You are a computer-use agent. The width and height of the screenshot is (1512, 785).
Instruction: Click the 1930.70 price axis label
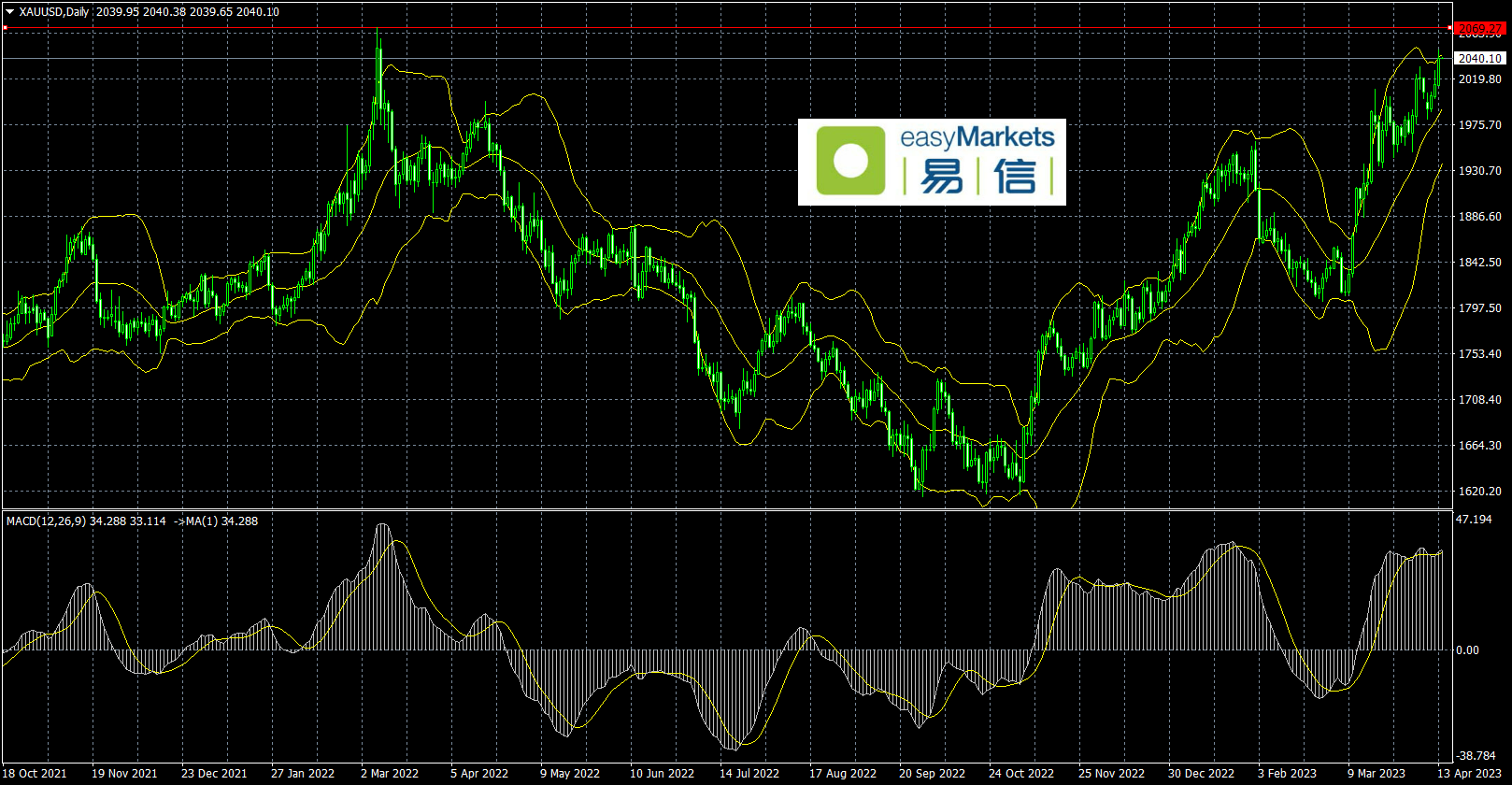coord(1480,171)
